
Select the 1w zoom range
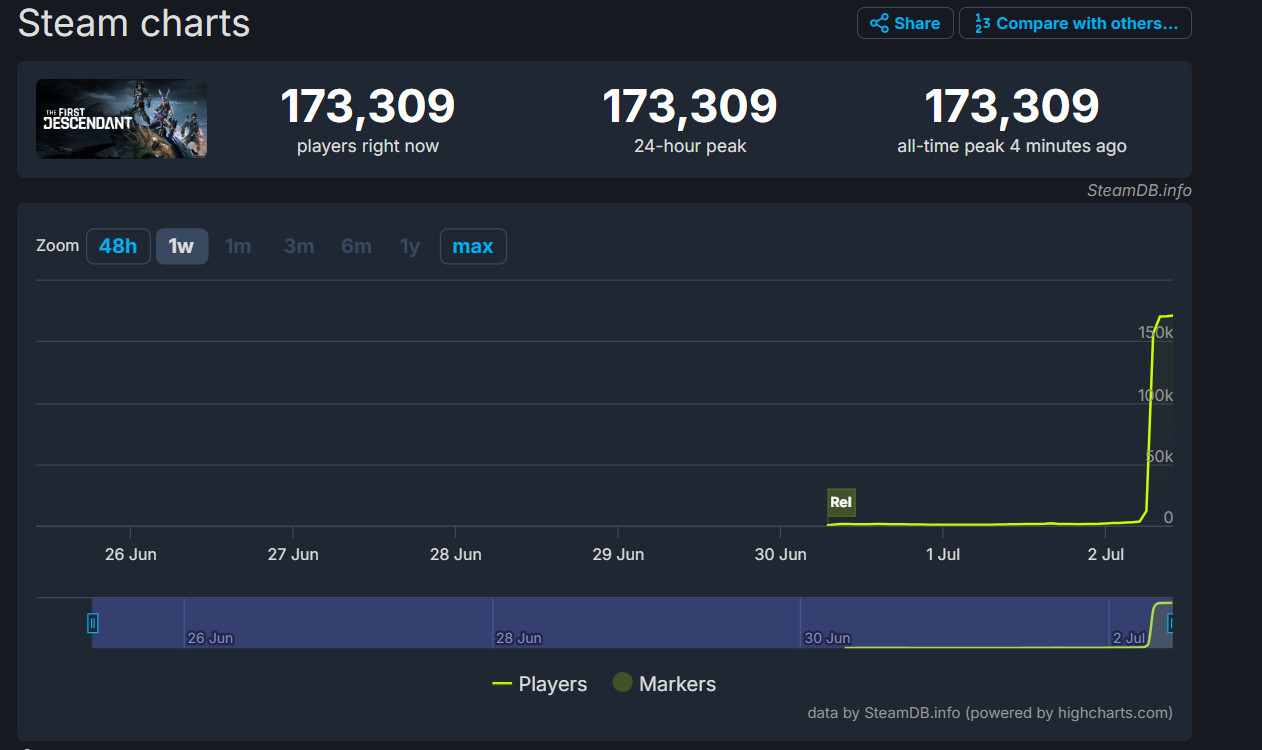click(x=181, y=246)
